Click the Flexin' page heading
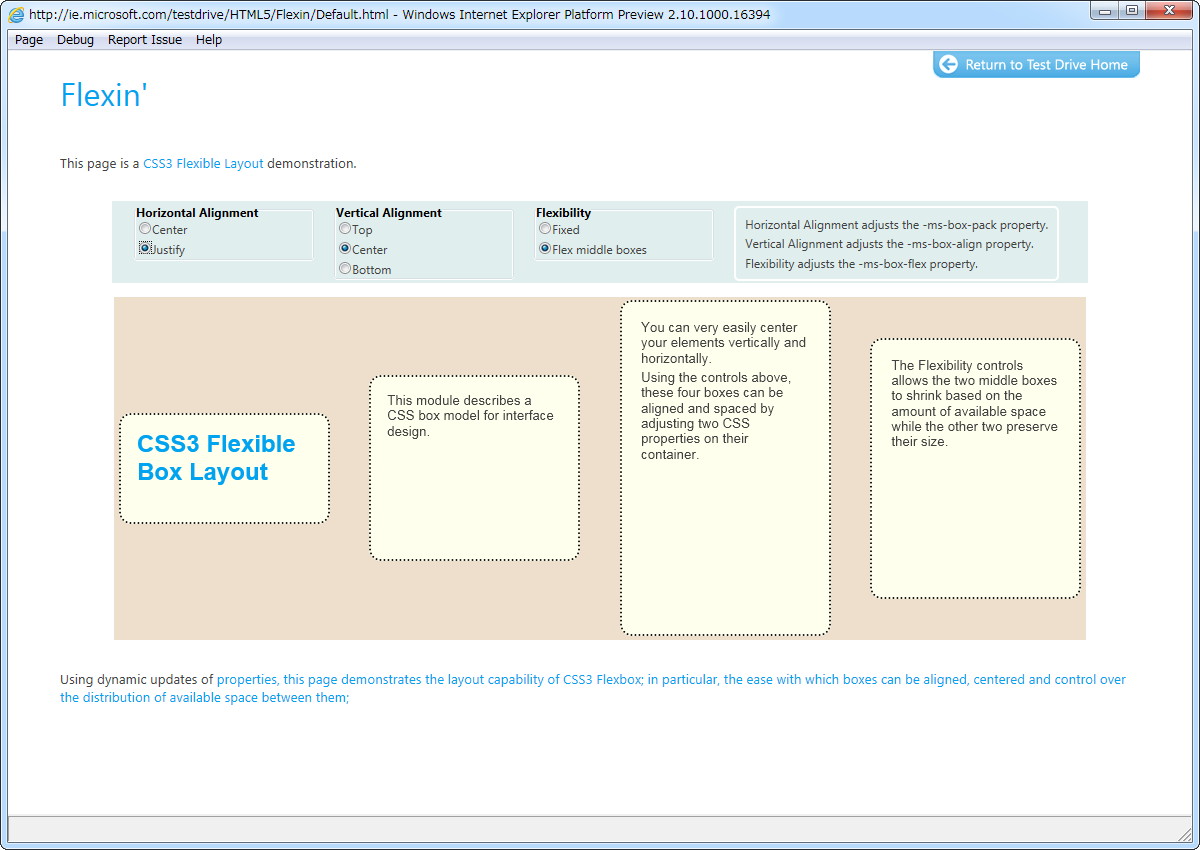This screenshot has height=850, width=1200. 104,95
